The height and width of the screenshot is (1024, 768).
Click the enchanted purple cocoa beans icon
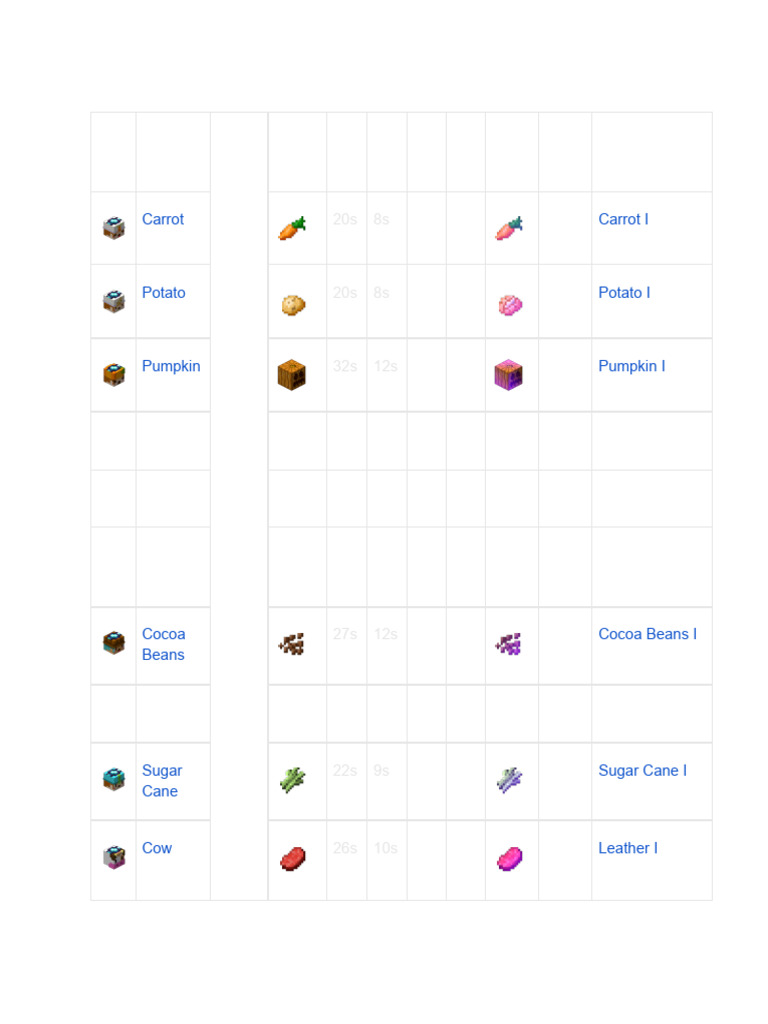pyautogui.click(x=509, y=644)
